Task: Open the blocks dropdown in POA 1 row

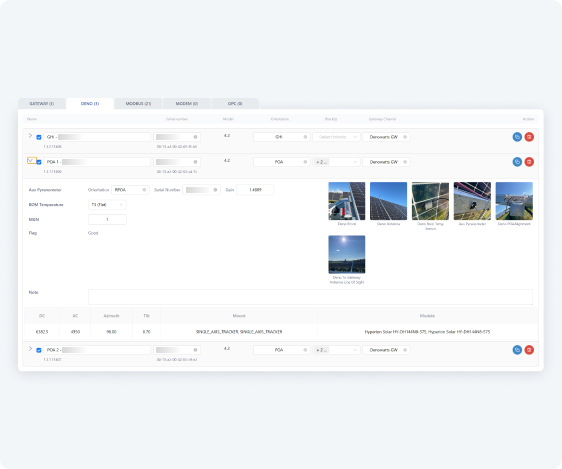Action: tap(336, 162)
